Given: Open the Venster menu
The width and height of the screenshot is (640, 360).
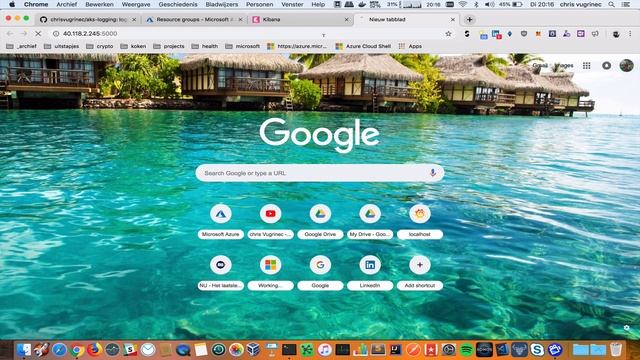Looking at the screenshot, I should 292,4.
